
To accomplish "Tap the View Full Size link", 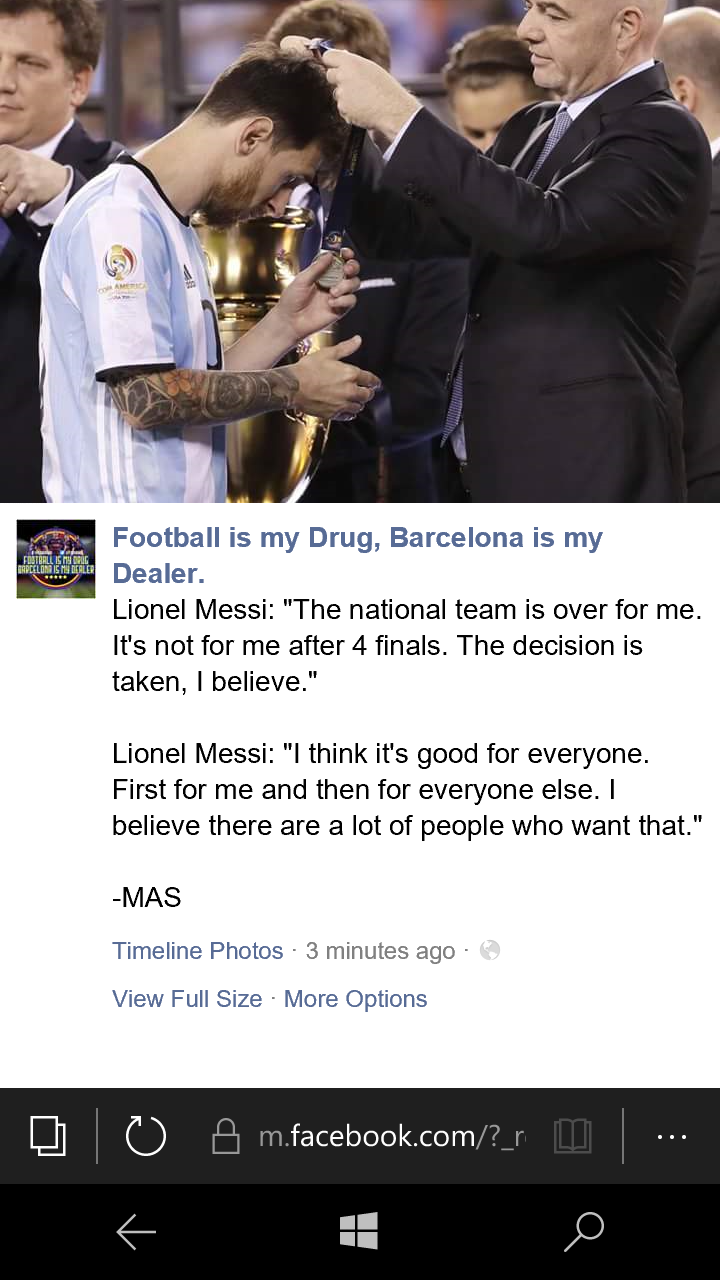I will (187, 999).
